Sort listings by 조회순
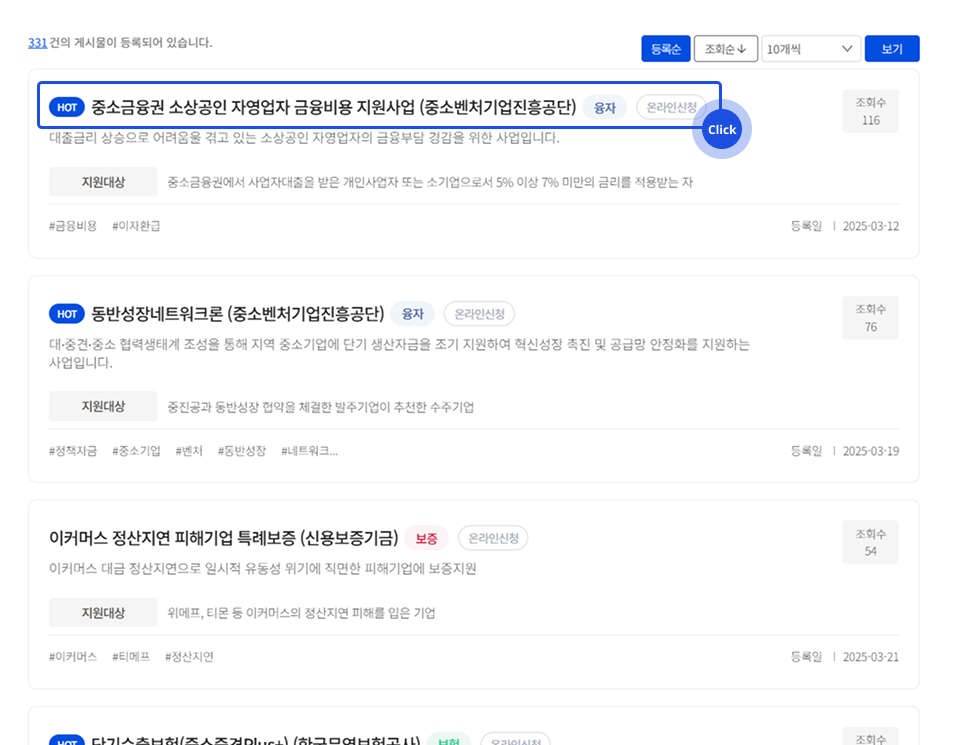This screenshot has height=745, width=960. 725,49
